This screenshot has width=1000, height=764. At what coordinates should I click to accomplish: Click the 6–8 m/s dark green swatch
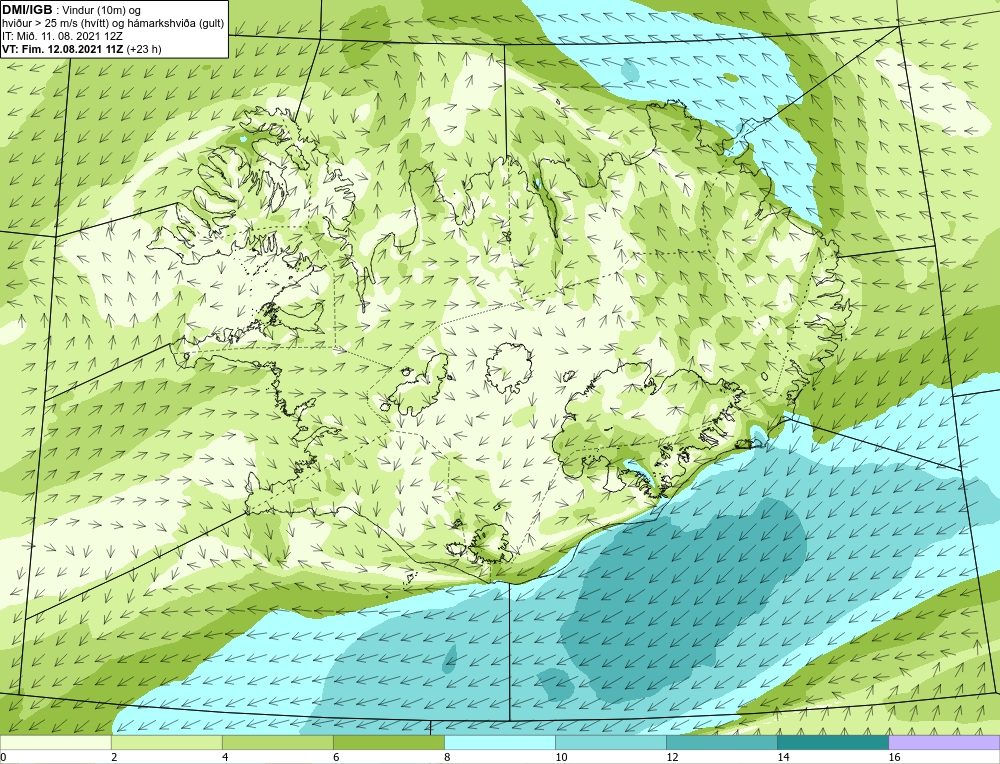(x=388, y=742)
